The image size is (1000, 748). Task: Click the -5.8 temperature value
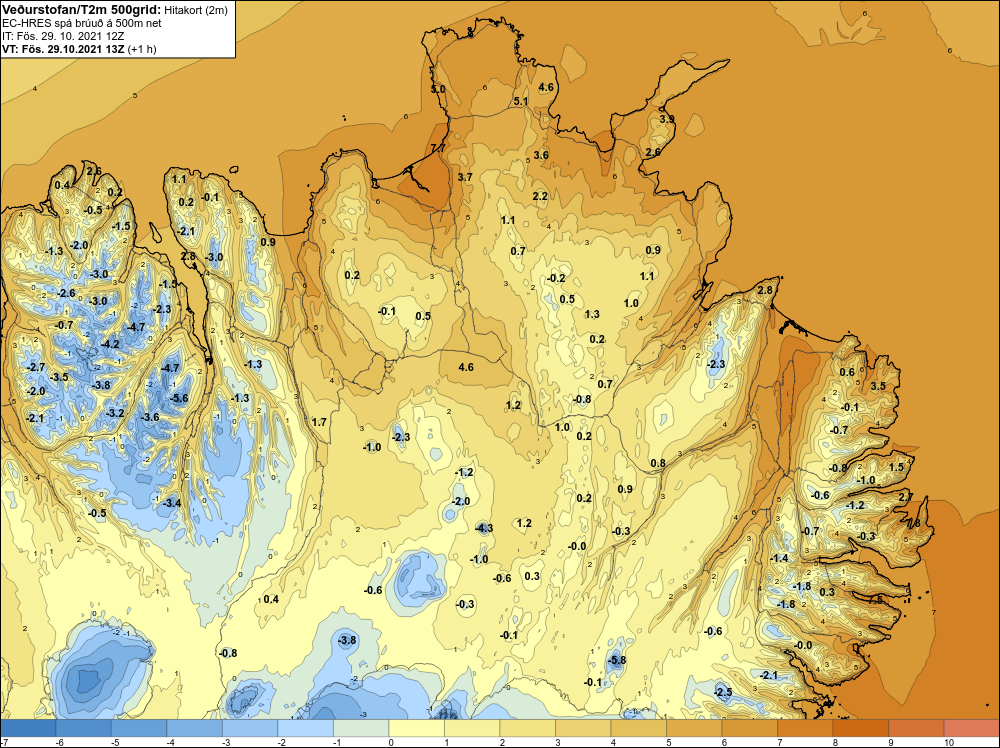click(x=617, y=660)
